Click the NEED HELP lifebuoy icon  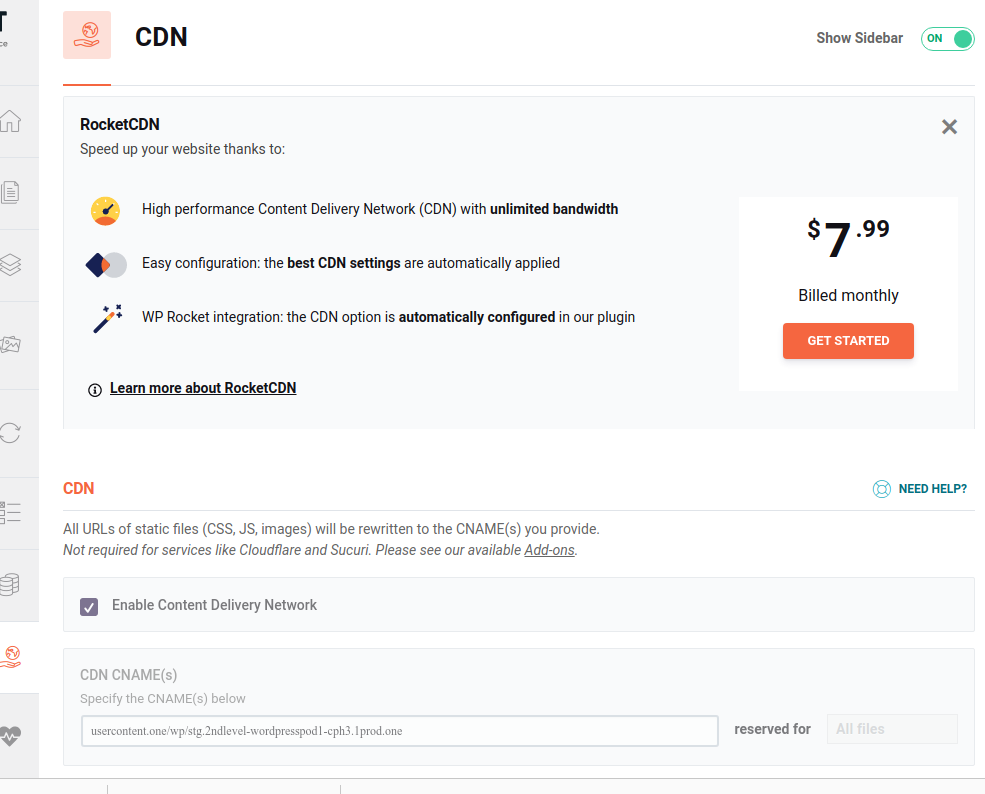(881, 489)
